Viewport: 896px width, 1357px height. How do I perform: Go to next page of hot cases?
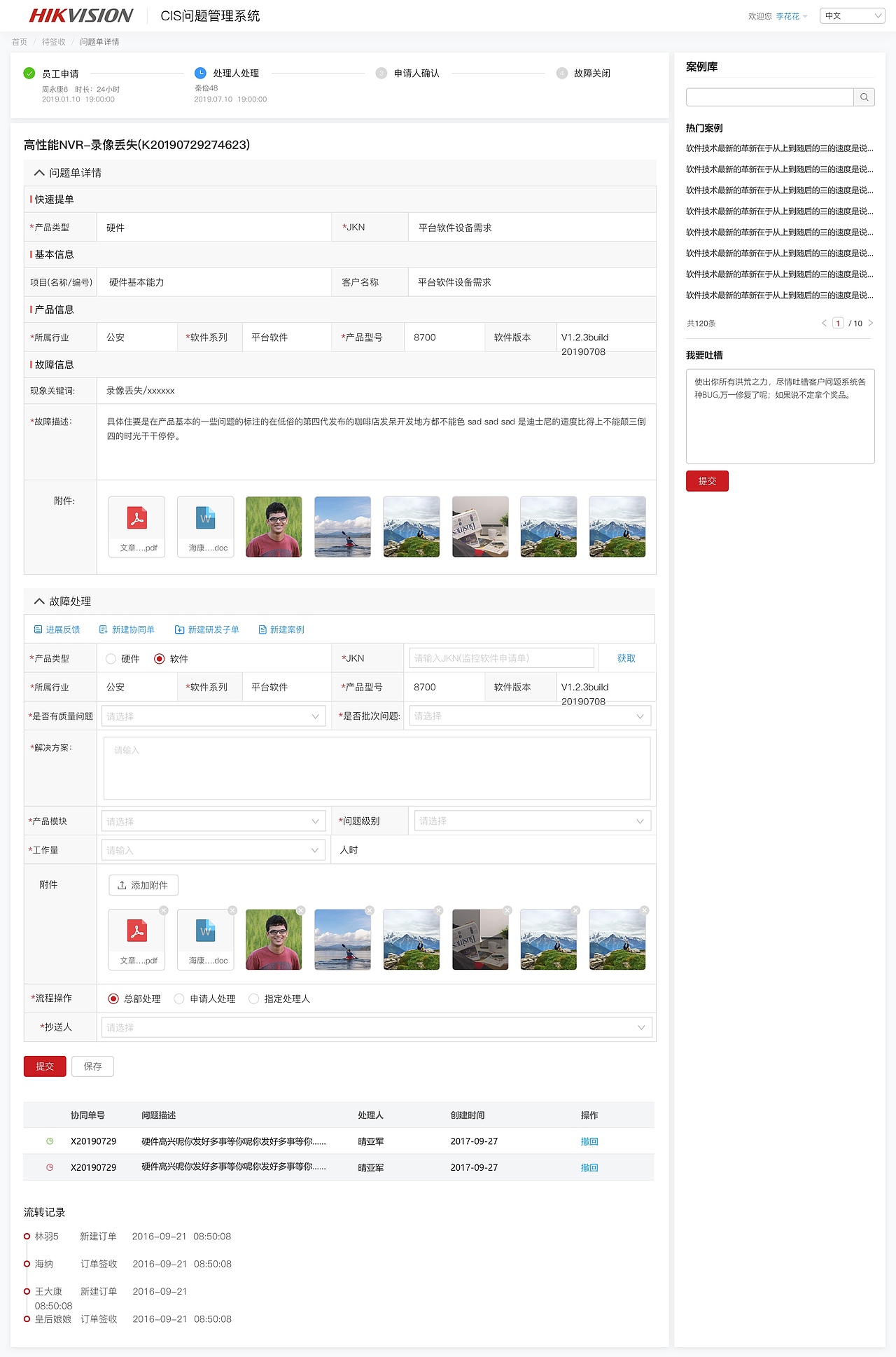tap(871, 323)
